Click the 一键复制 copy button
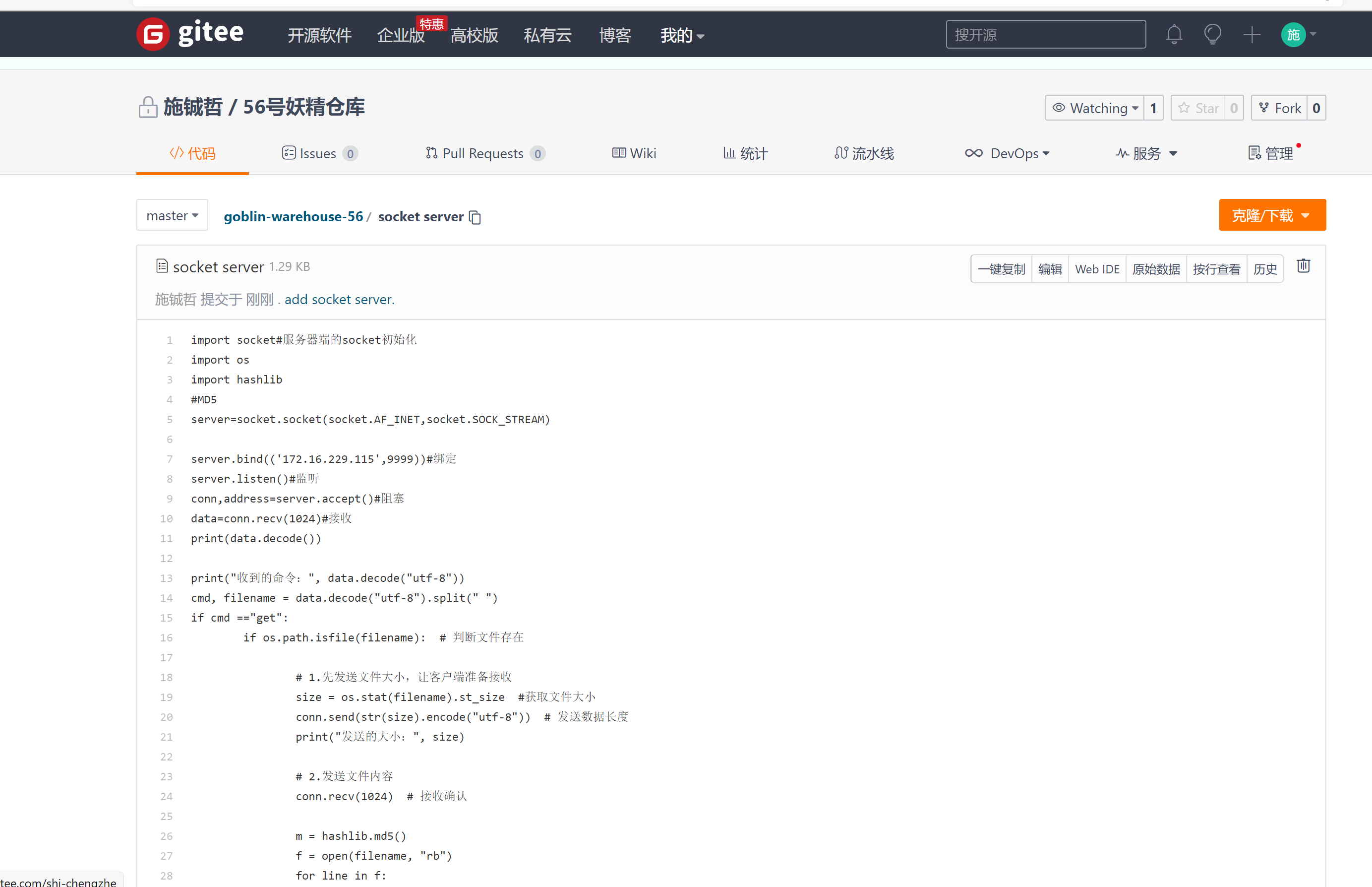The height and width of the screenshot is (887, 1372). (x=1001, y=269)
